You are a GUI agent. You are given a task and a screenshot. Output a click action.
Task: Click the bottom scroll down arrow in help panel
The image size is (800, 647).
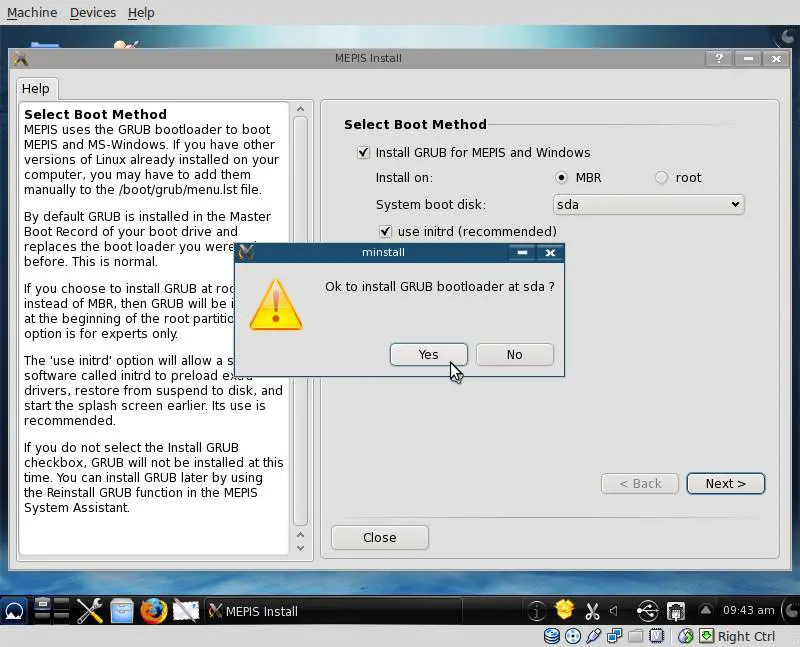301,548
